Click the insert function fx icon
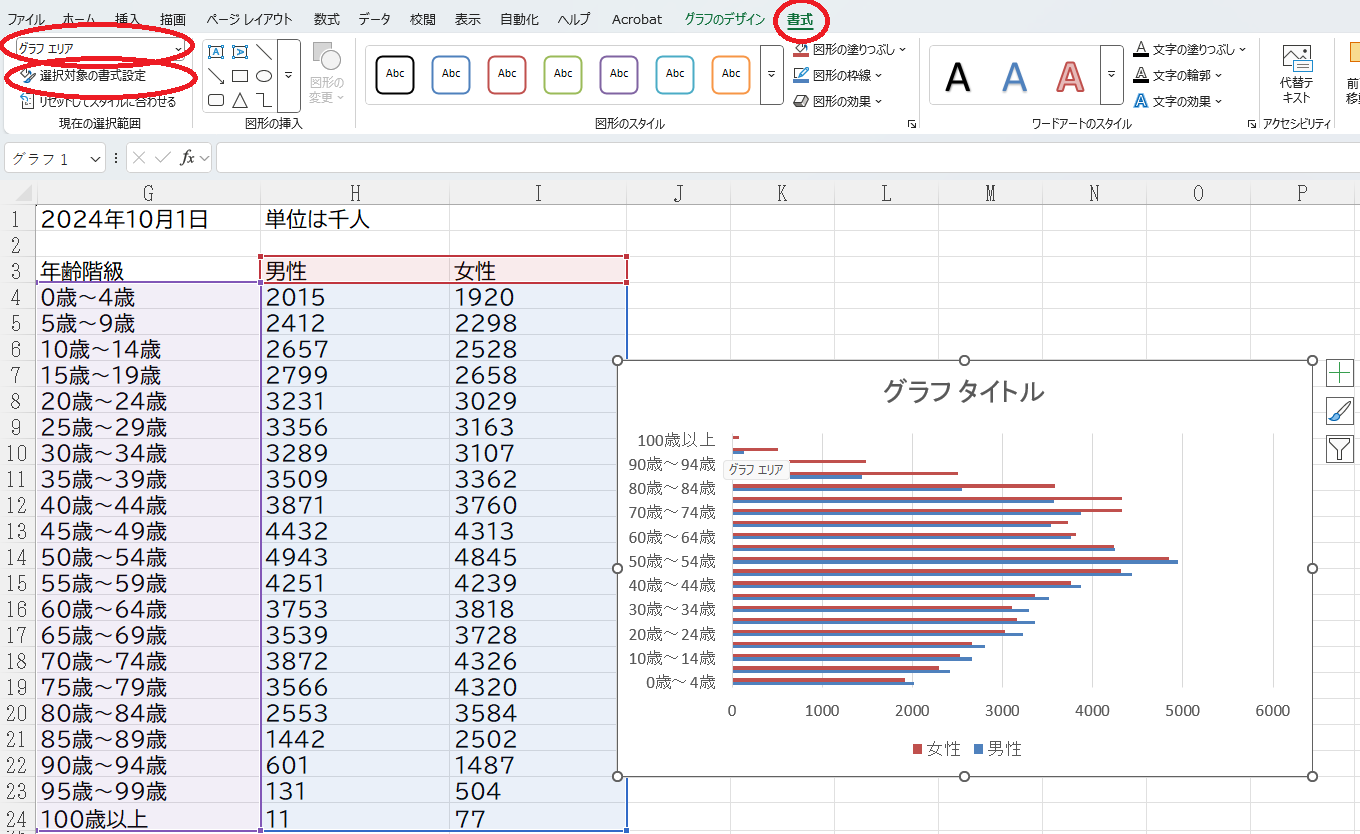This screenshot has height=834, width=1360. pos(187,158)
